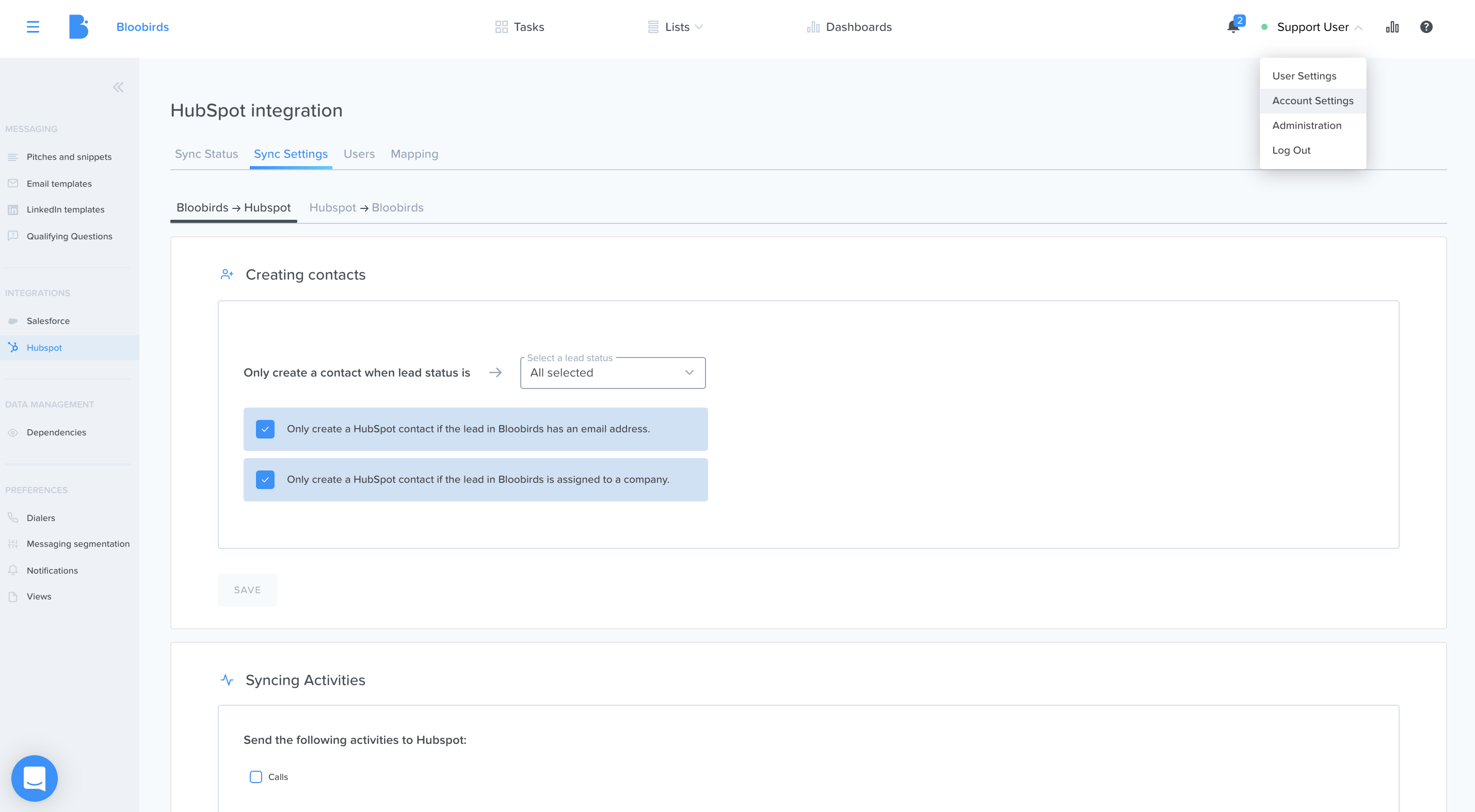This screenshot has width=1475, height=812.
Task: Expand the Lists menu chevron
Action: 699,27
